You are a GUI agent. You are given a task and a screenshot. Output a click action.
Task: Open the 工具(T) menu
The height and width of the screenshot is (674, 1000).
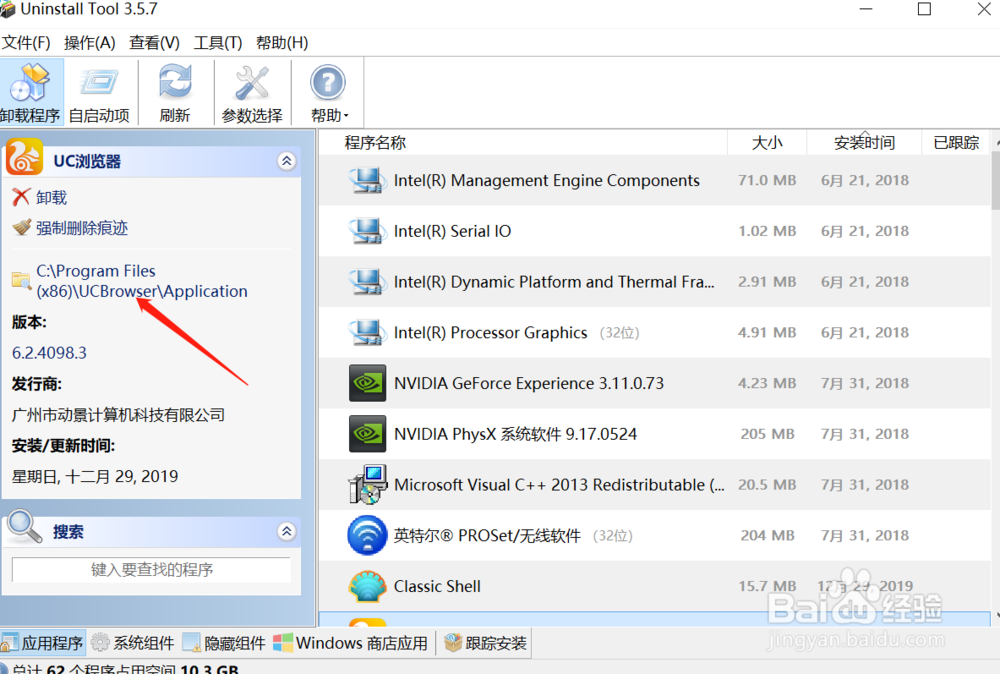(x=218, y=43)
